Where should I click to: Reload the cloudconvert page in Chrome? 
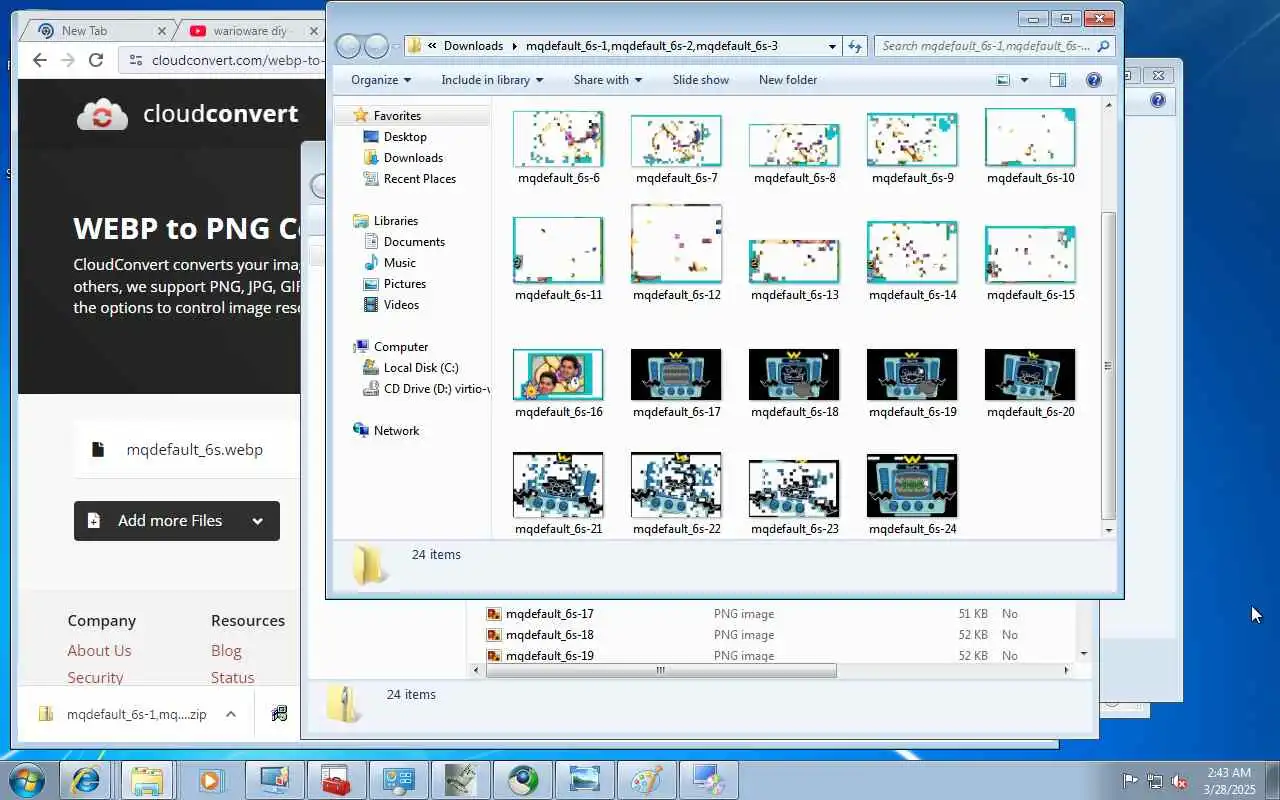tap(96, 60)
